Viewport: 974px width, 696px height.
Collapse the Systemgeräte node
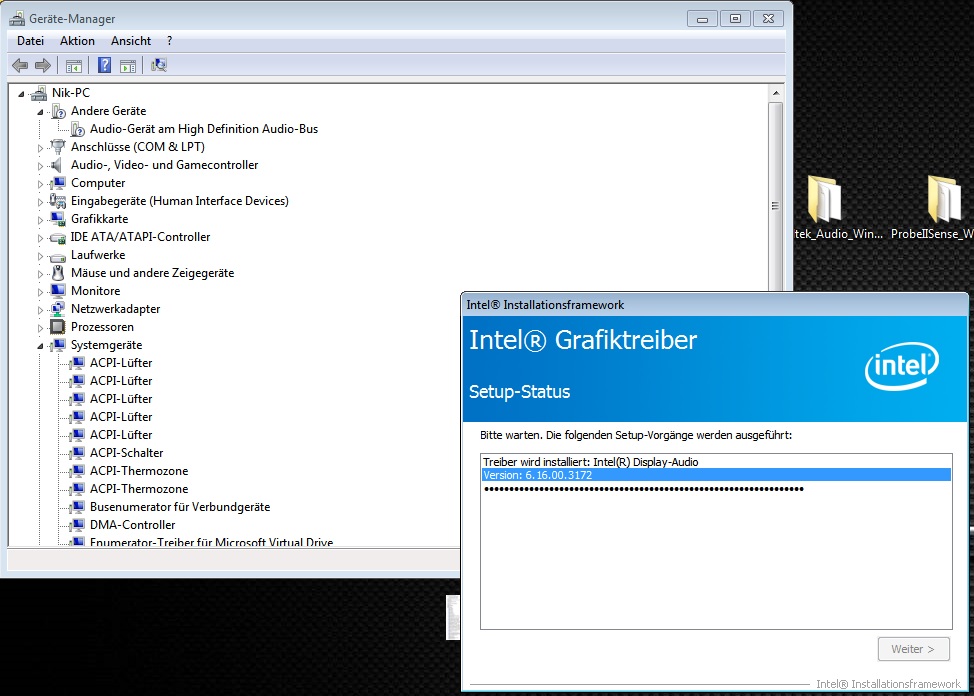pyautogui.click(x=40, y=346)
